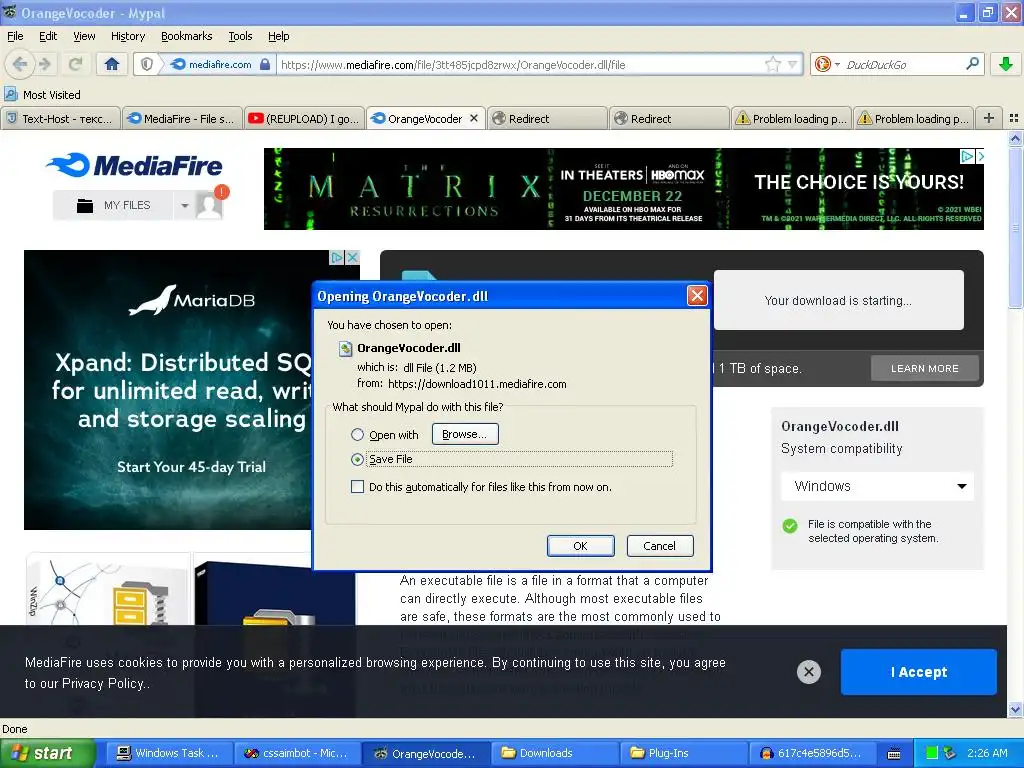
Task: Open the Most Visited bookmarks folder
Action: [x=43, y=95]
